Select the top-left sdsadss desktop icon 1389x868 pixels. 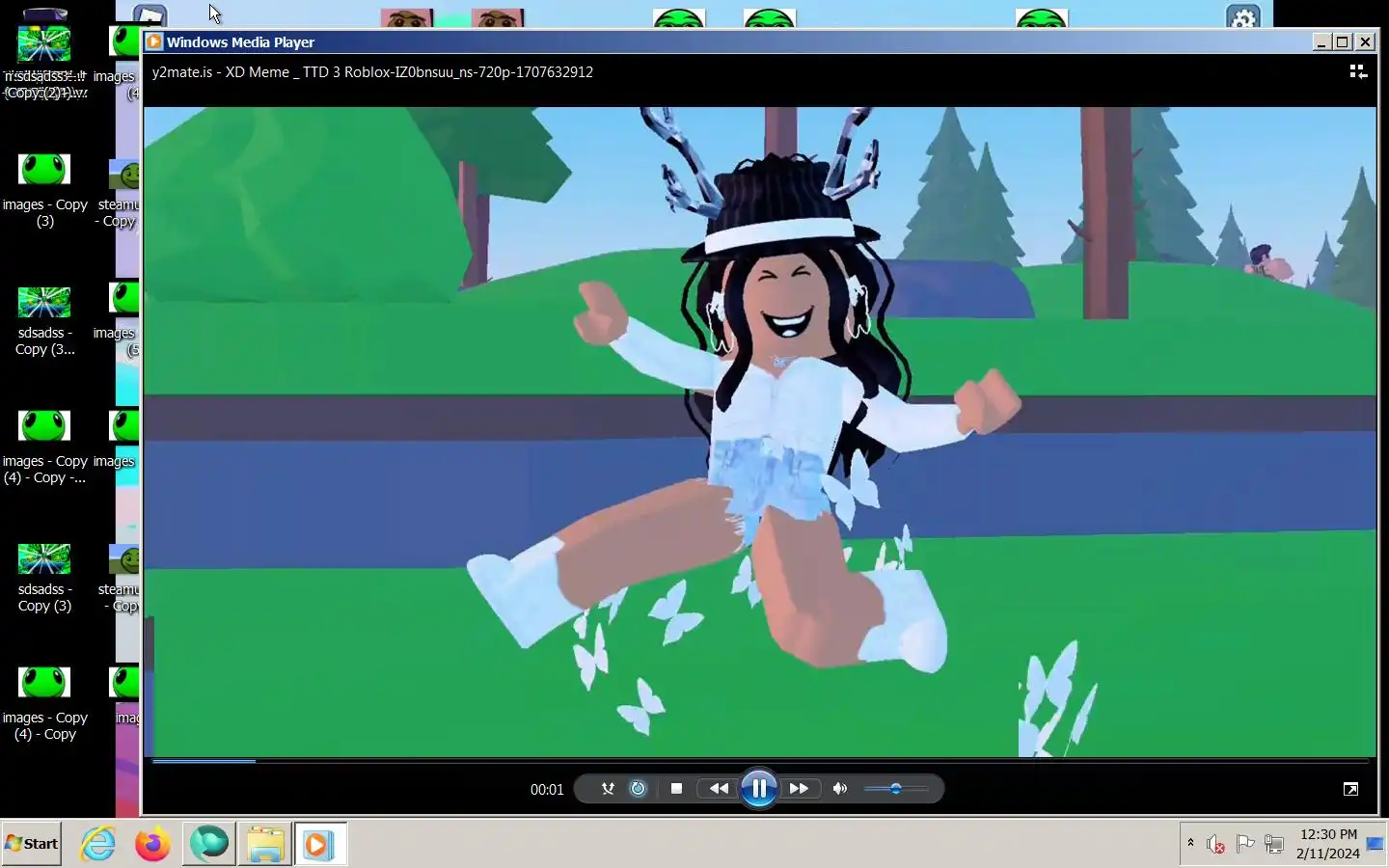point(44,60)
